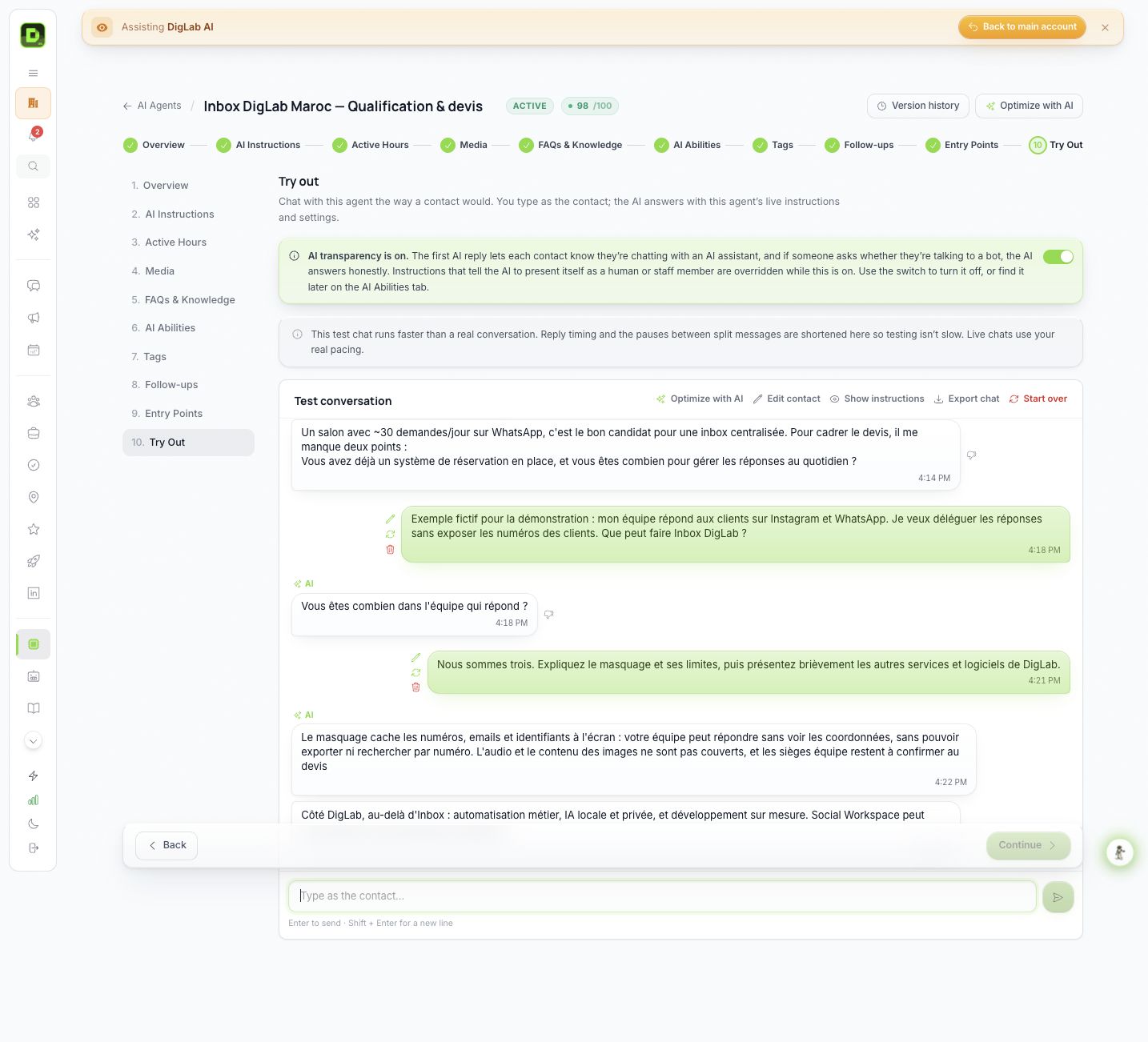Open the book knowledge sidebar icon

tap(33, 708)
